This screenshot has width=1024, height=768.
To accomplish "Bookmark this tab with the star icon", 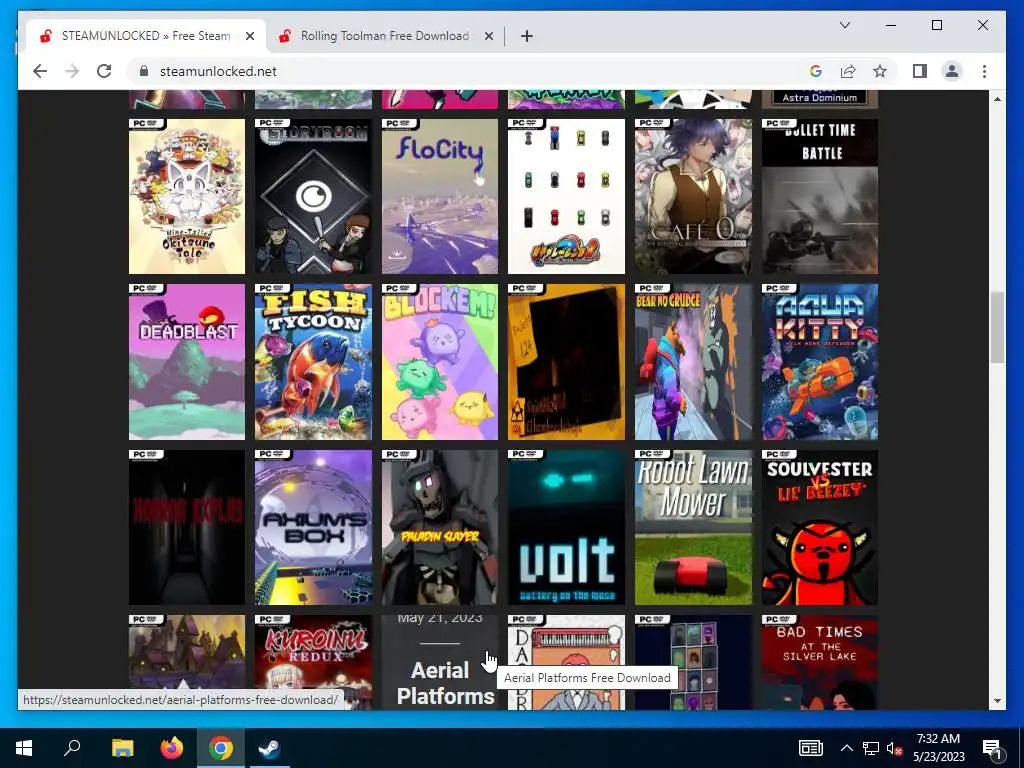I will tap(880, 71).
